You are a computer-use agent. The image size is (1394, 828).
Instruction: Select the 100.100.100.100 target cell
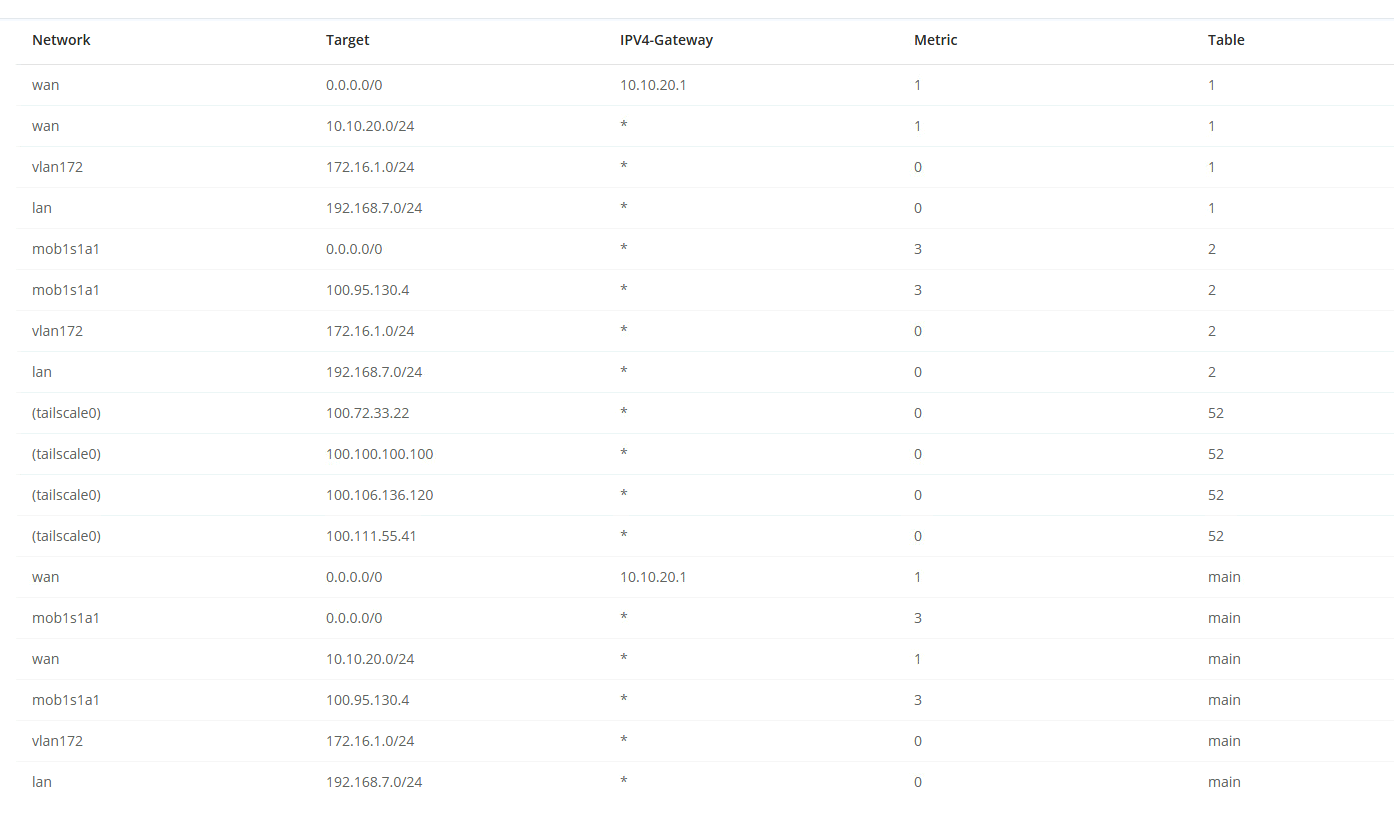pyautogui.click(x=379, y=454)
